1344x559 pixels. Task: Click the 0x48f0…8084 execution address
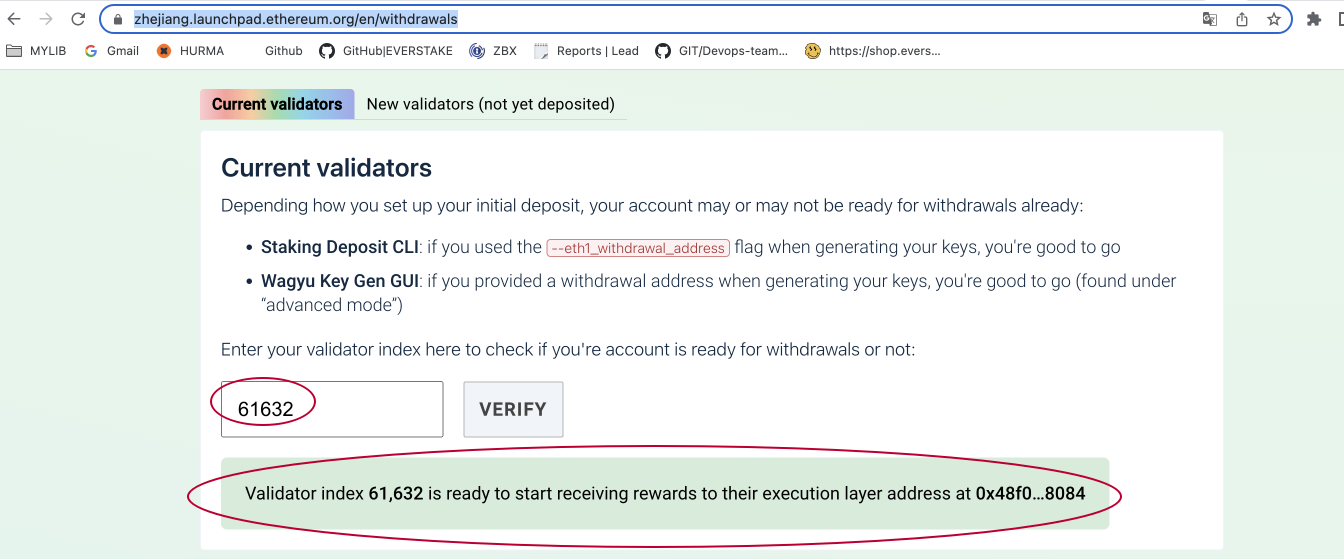pos(1031,494)
